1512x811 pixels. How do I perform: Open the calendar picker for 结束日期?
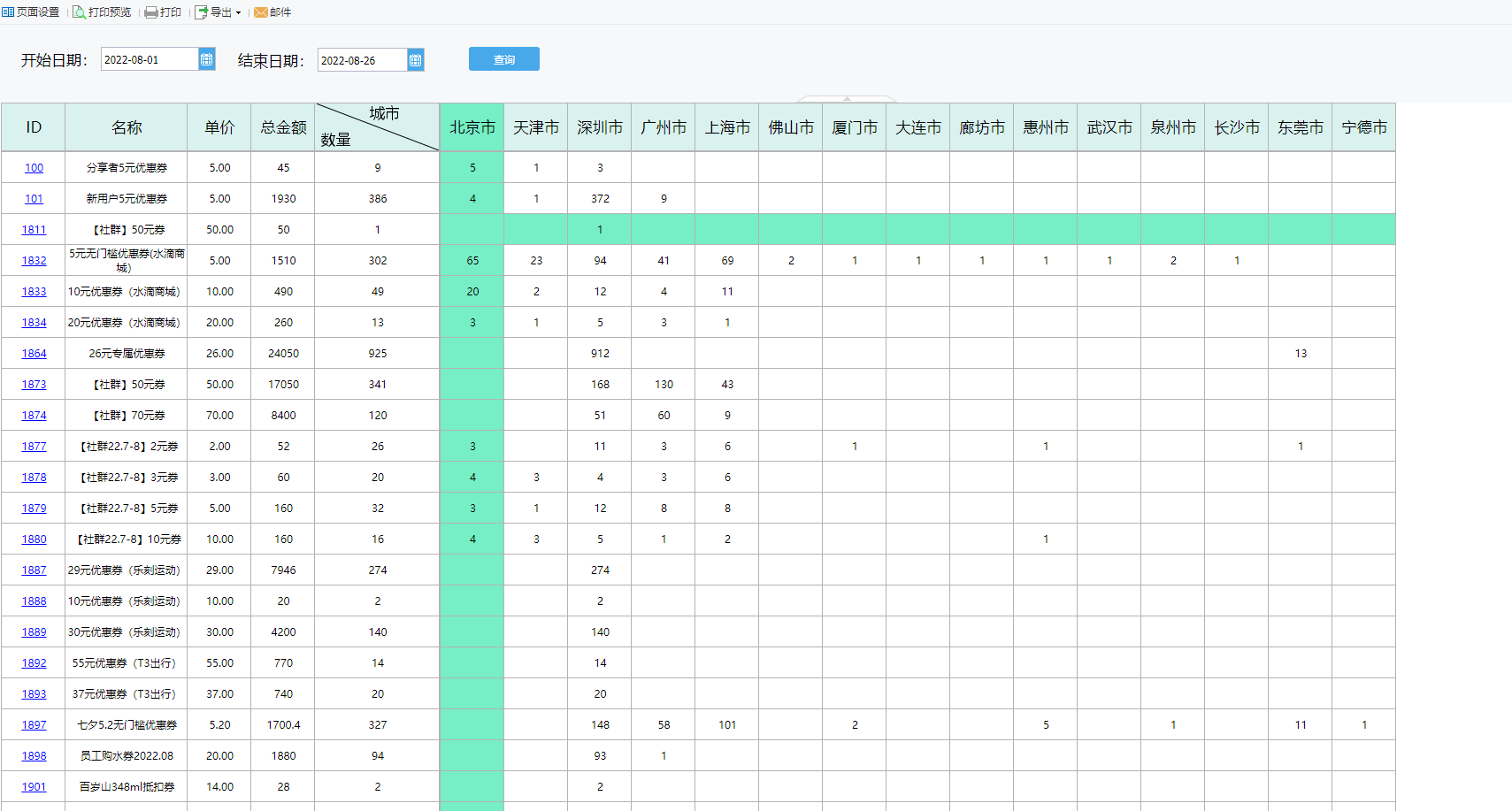pos(416,60)
